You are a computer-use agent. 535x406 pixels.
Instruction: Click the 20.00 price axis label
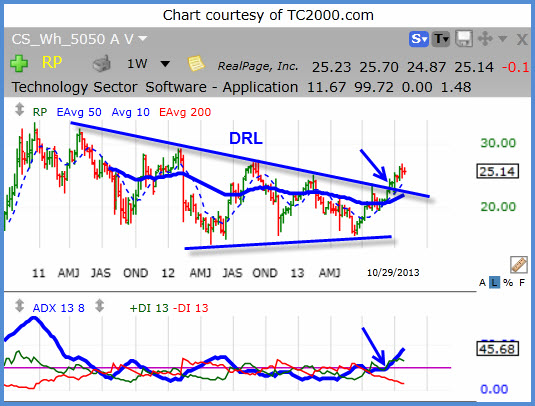point(498,206)
